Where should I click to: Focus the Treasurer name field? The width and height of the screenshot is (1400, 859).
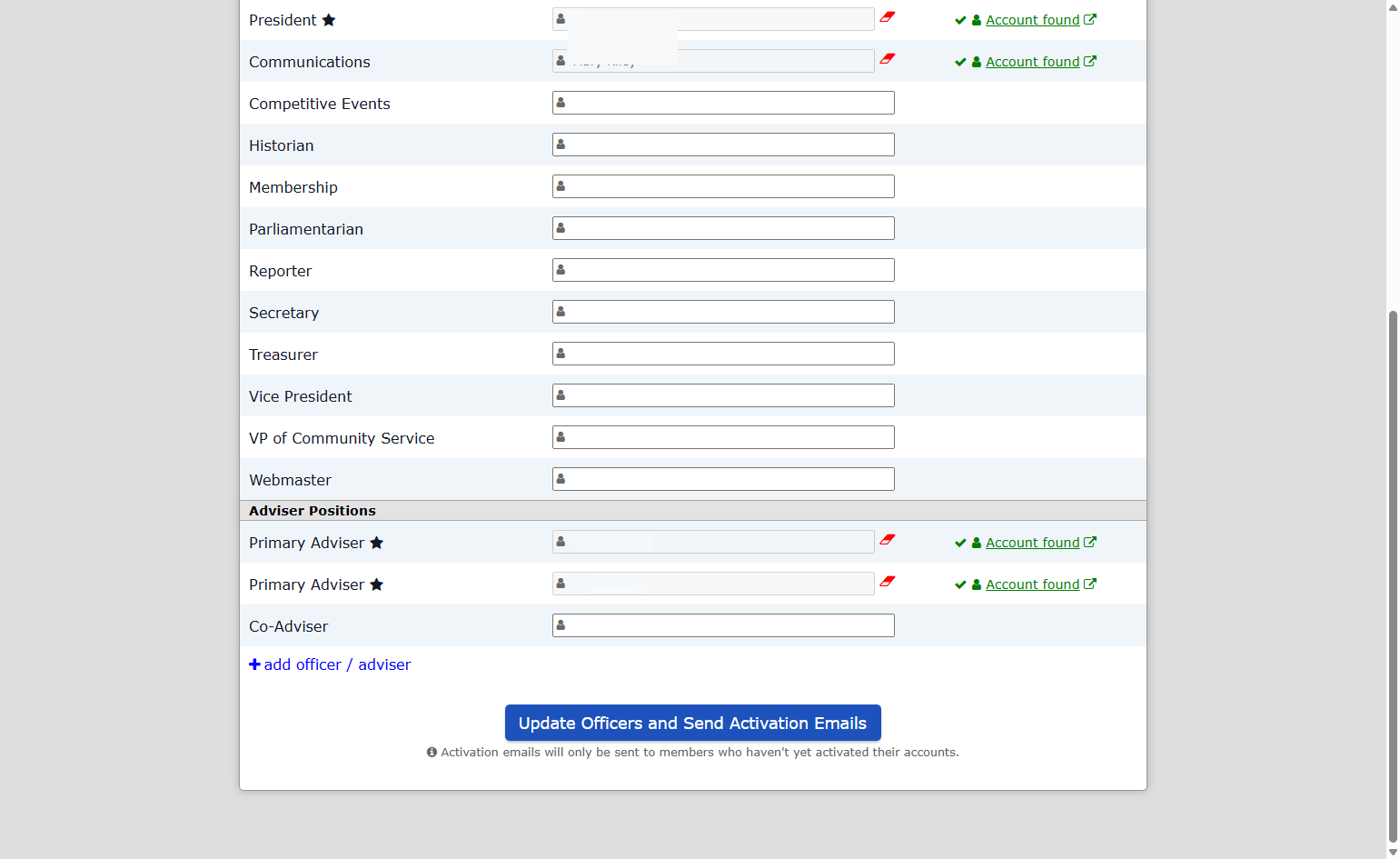[723, 354]
